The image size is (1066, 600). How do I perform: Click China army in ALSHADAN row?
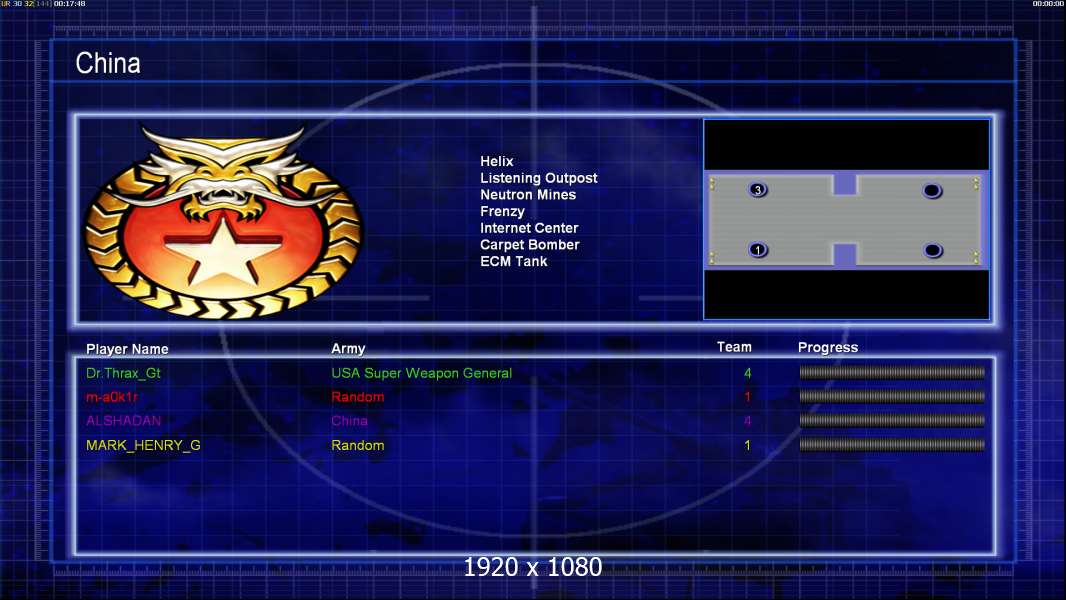(x=349, y=421)
